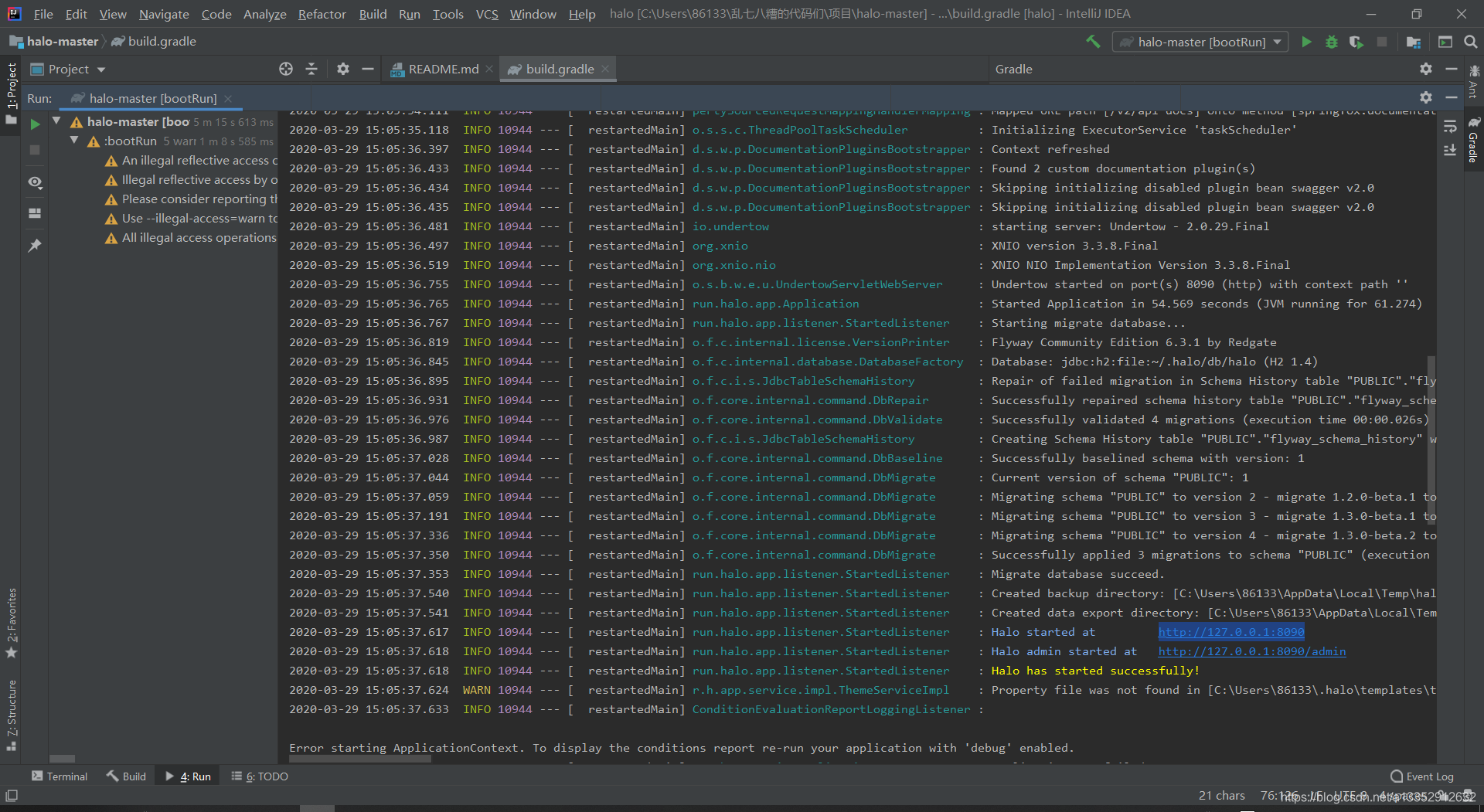Screen dimensions: 1484x812
Task: Hide the Gradle tool window
Action: [1452, 69]
